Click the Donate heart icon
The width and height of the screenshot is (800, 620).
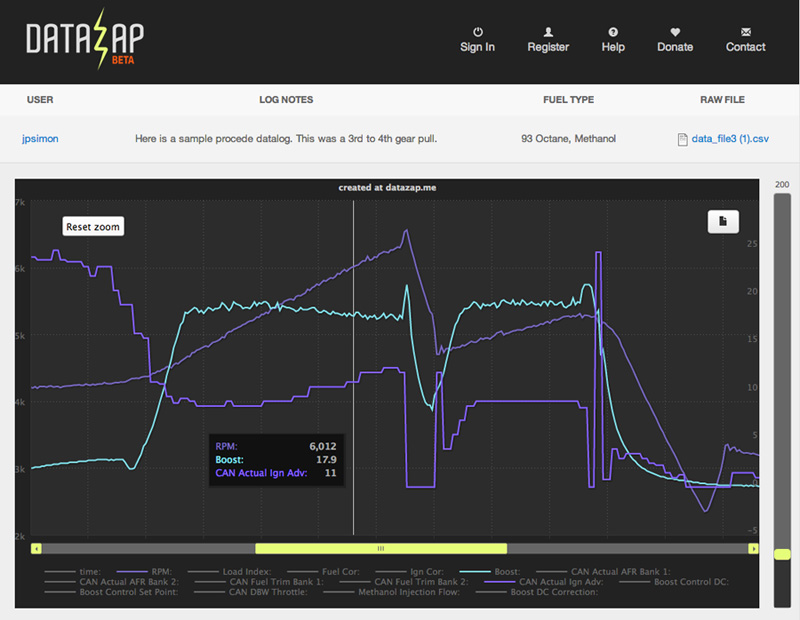tap(675, 30)
